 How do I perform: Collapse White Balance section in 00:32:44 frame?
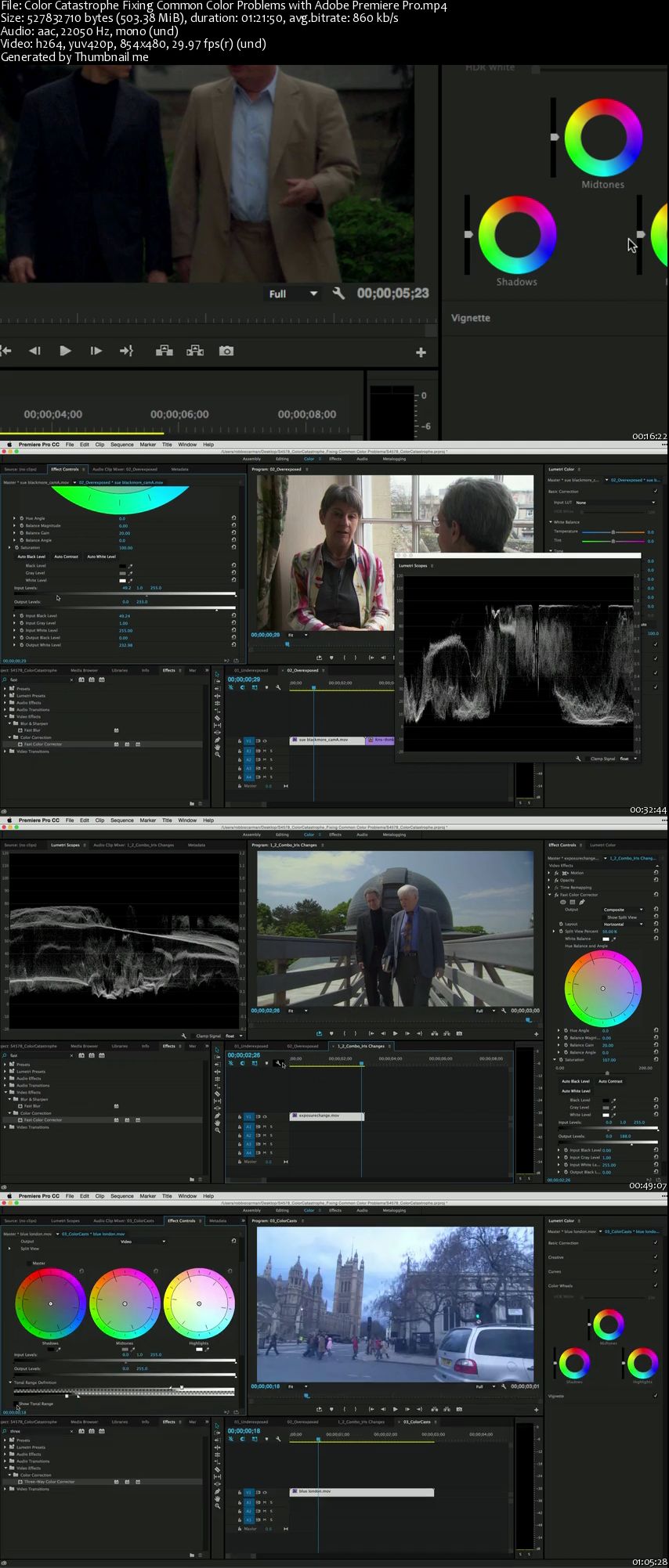pyautogui.click(x=551, y=522)
